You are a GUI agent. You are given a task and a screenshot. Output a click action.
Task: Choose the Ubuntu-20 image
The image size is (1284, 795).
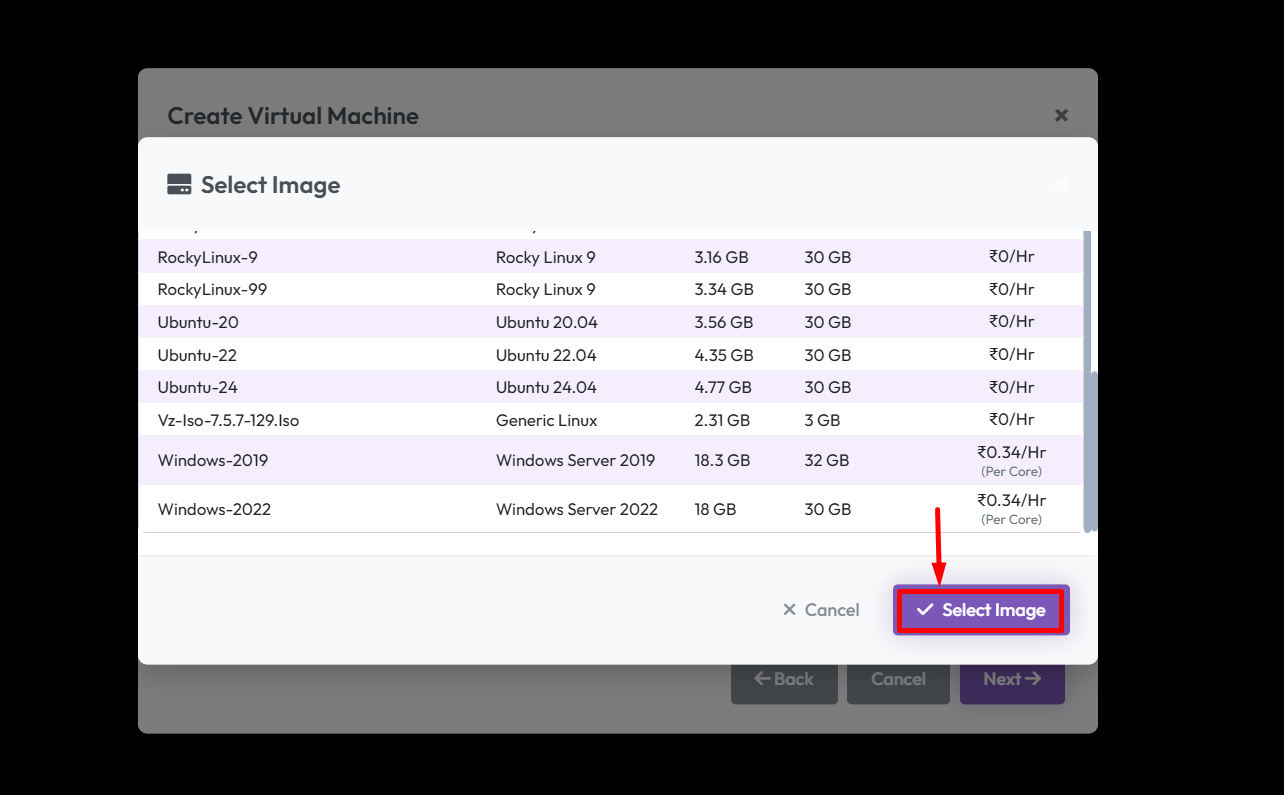pos(198,322)
